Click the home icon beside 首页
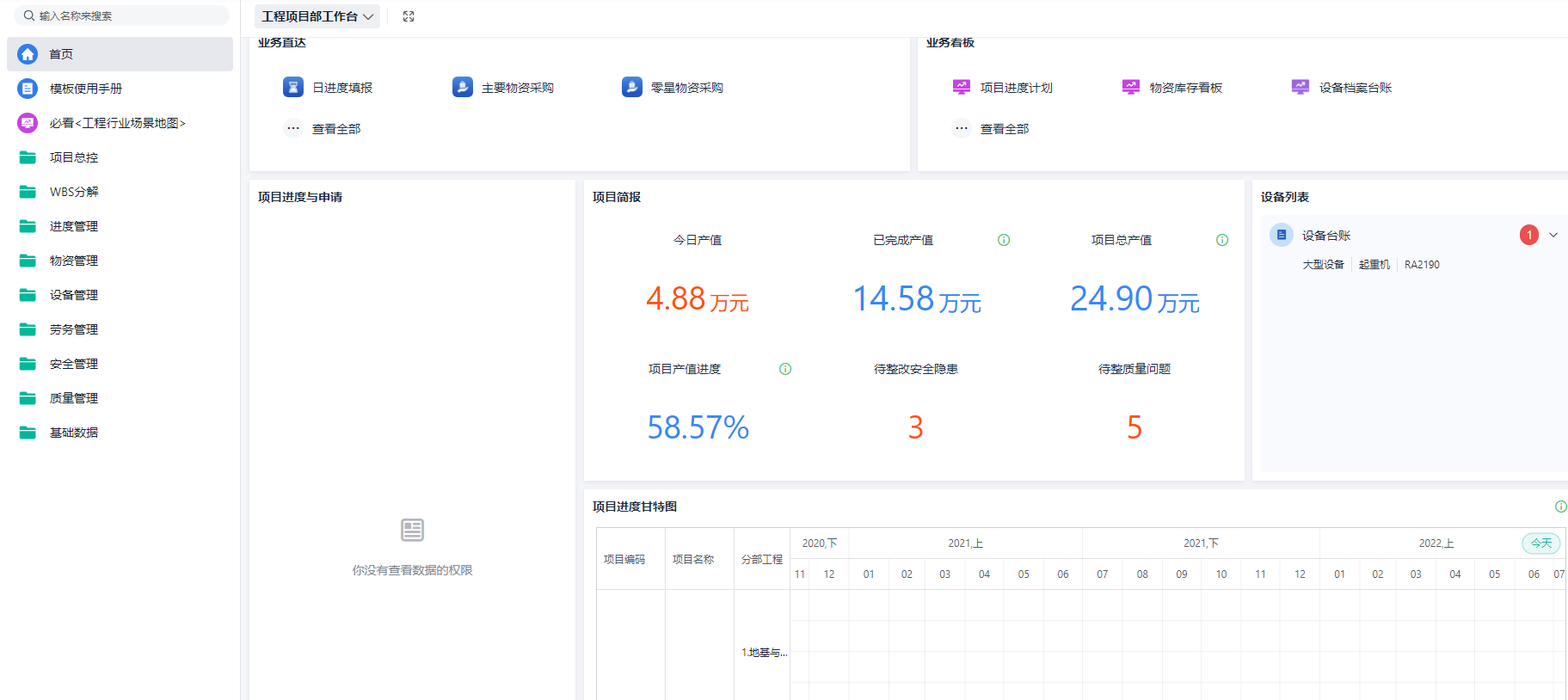 (28, 54)
